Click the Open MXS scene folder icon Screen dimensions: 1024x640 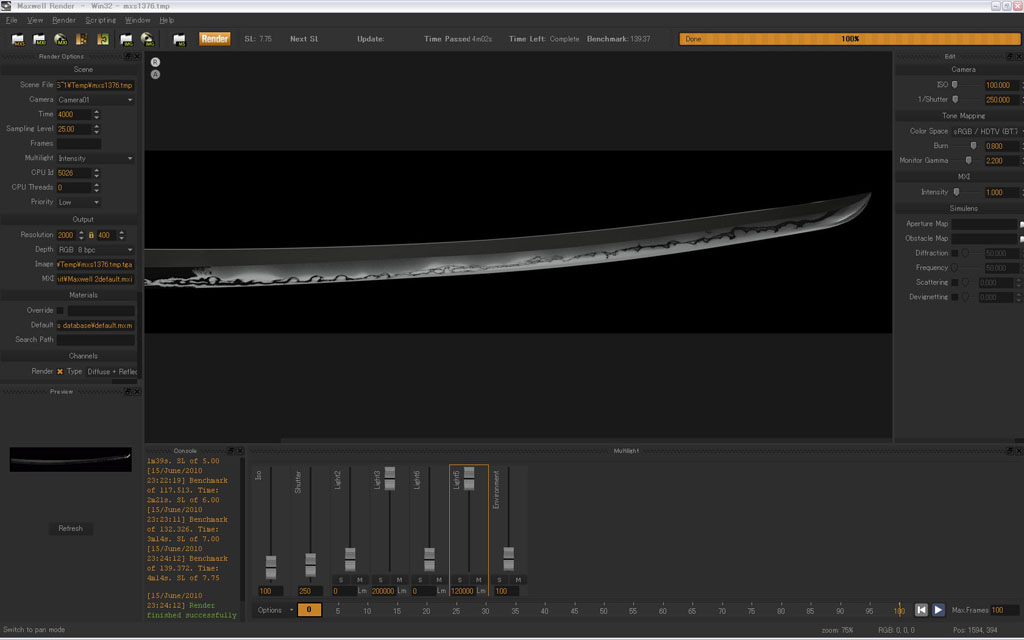(18, 40)
